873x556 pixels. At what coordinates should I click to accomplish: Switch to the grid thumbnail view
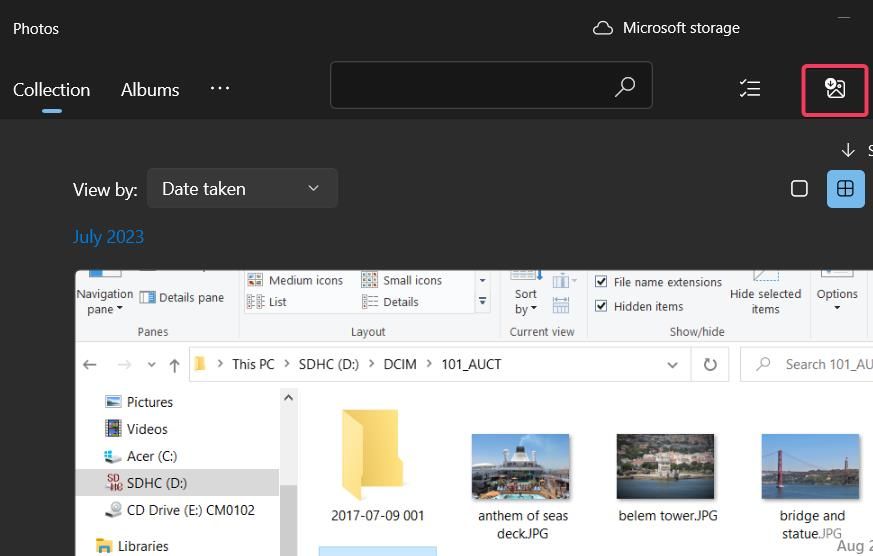[845, 188]
